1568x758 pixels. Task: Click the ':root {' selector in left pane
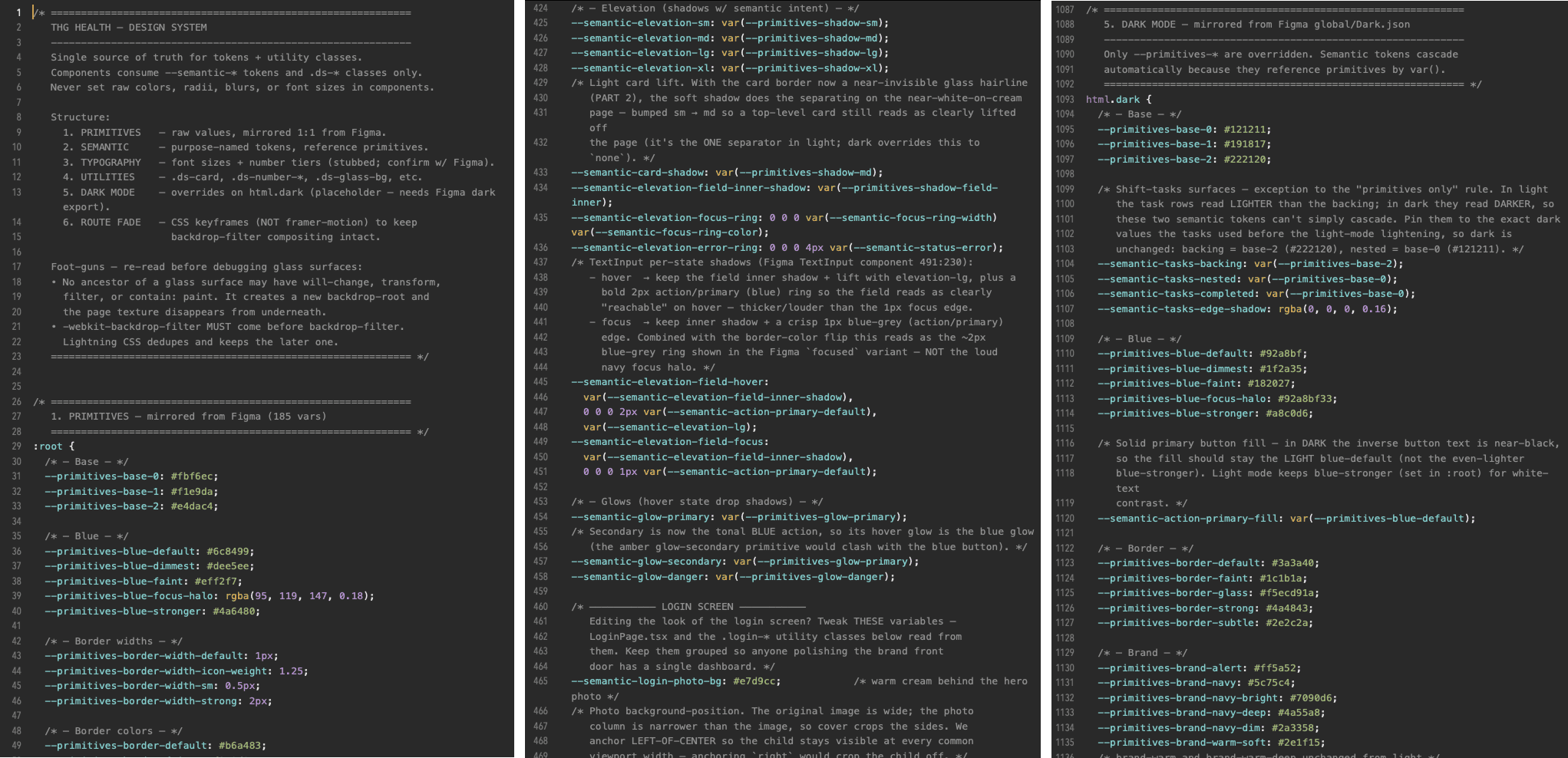click(54, 447)
